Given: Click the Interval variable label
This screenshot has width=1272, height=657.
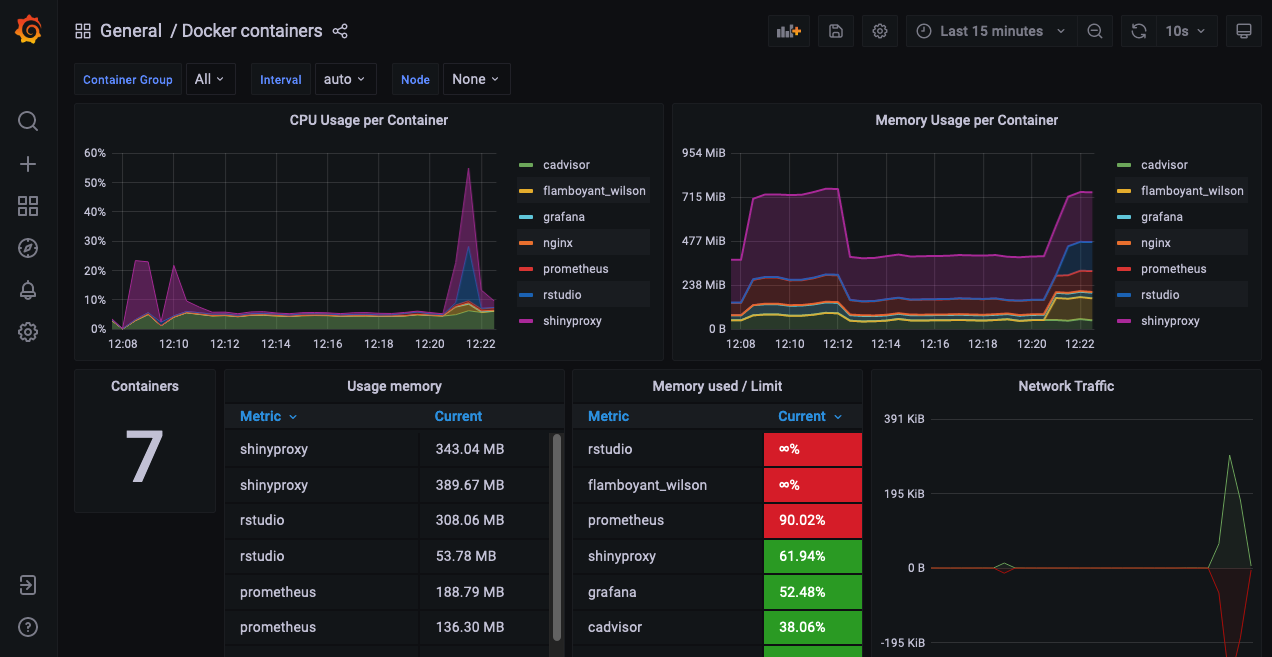Looking at the screenshot, I should point(281,79).
